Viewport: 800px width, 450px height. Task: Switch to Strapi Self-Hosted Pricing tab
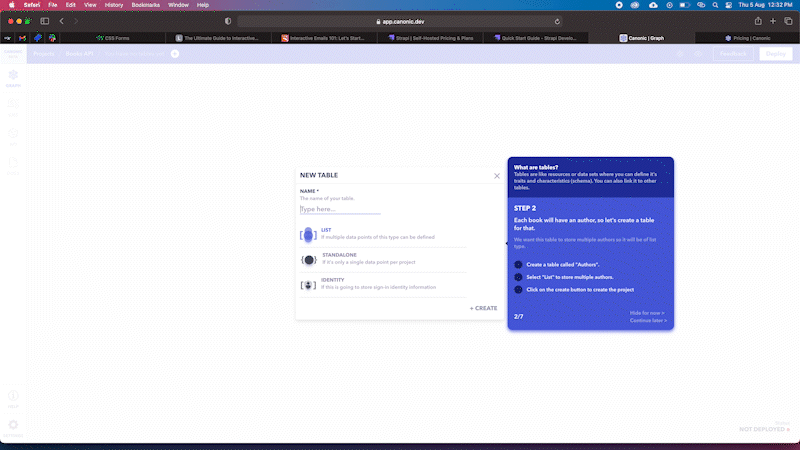(x=430, y=38)
